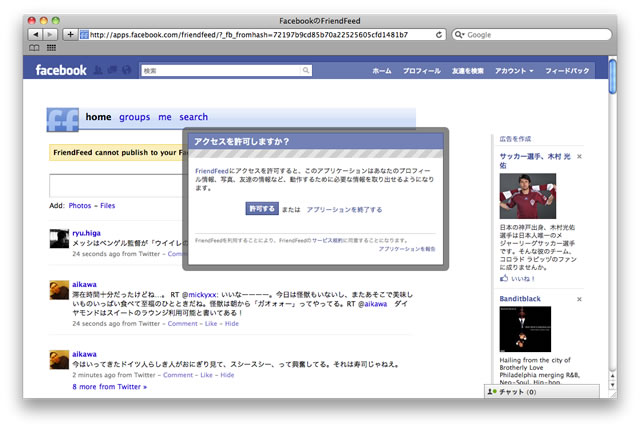Viewport: 640px width, 430px height.
Task: Click アプリケーションを報告 report link
Action: [407, 249]
